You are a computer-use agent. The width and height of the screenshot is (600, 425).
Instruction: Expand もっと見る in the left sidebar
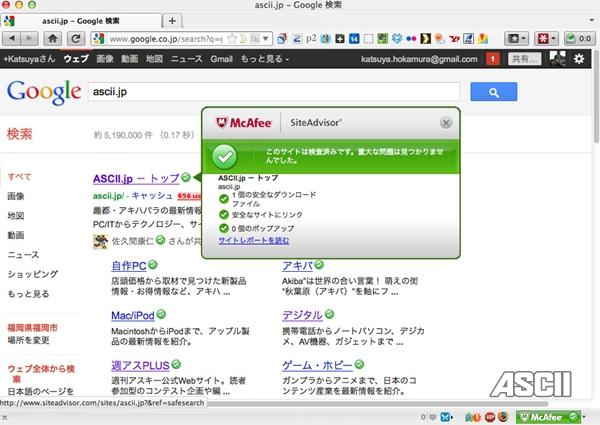[28, 294]
